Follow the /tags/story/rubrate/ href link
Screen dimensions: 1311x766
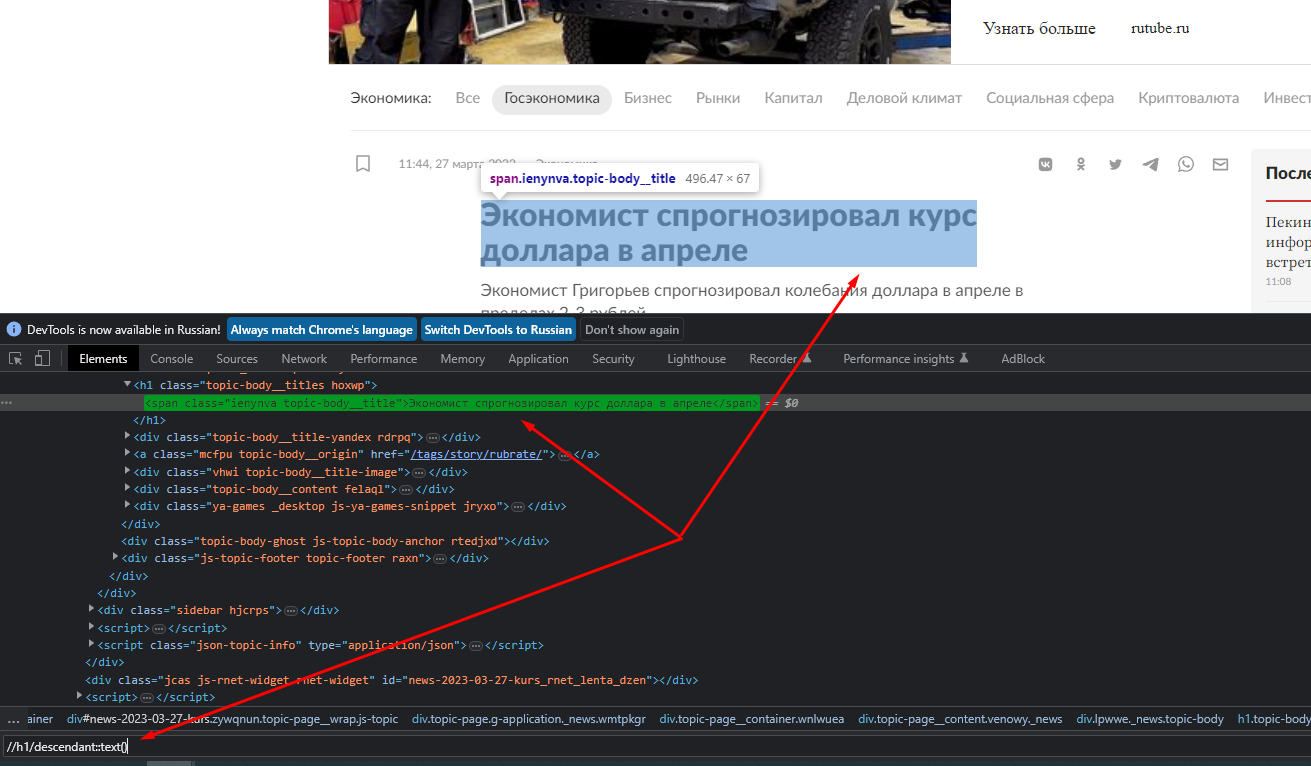point(476,454)
